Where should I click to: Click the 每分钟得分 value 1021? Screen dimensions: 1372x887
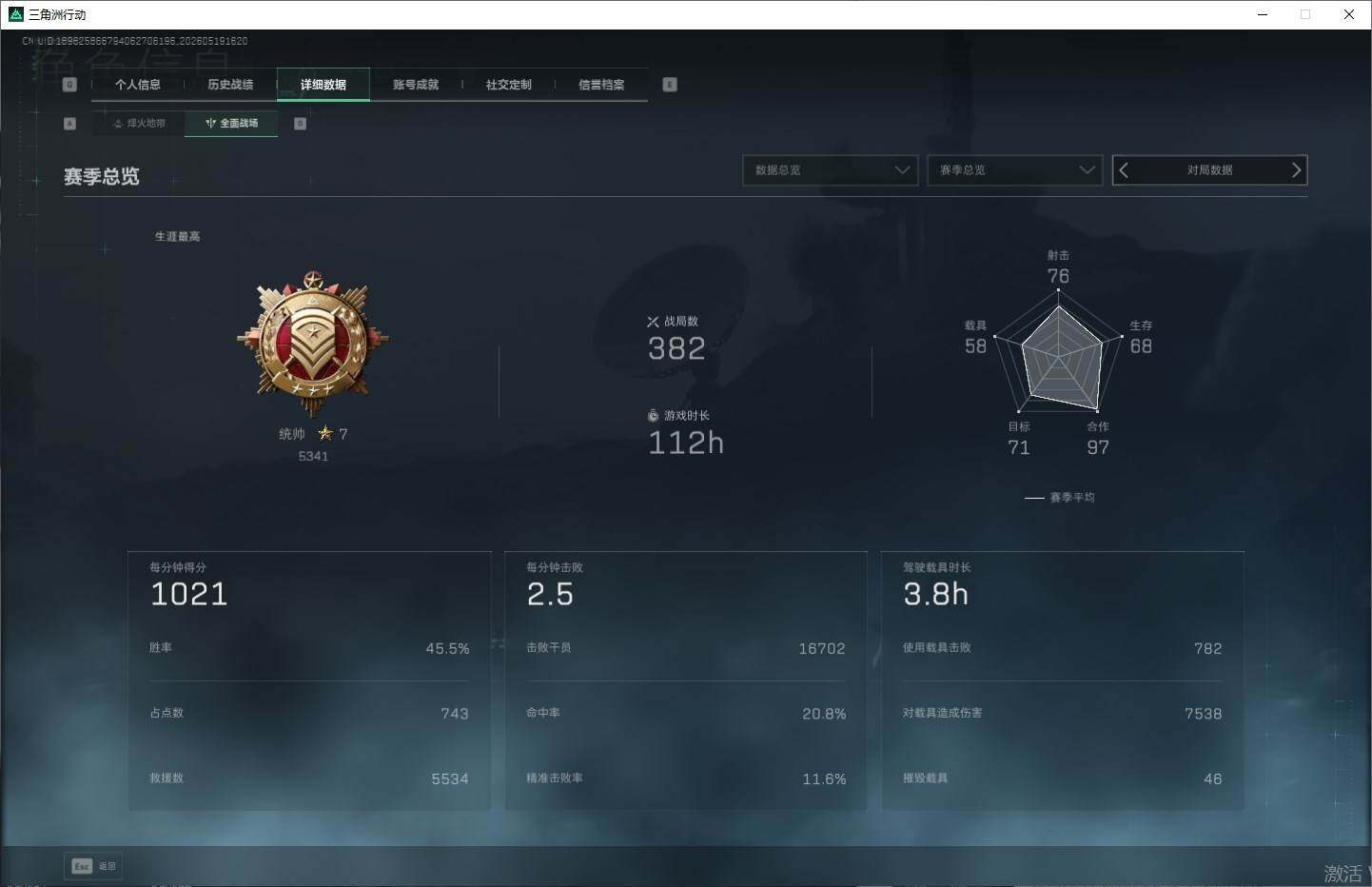(x=189, y=594)
